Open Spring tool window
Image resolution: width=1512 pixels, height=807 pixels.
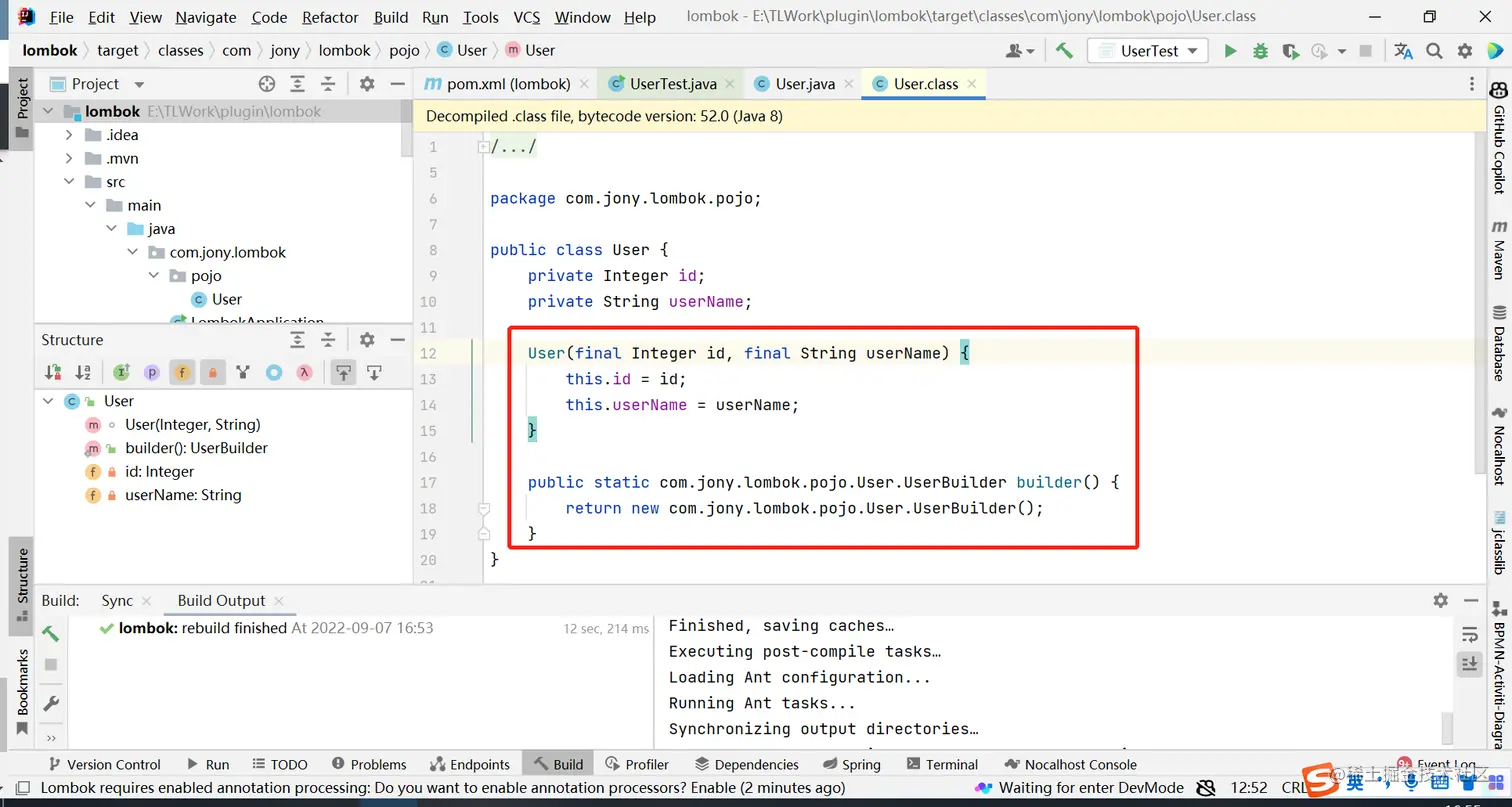click(x=850, y=764)
